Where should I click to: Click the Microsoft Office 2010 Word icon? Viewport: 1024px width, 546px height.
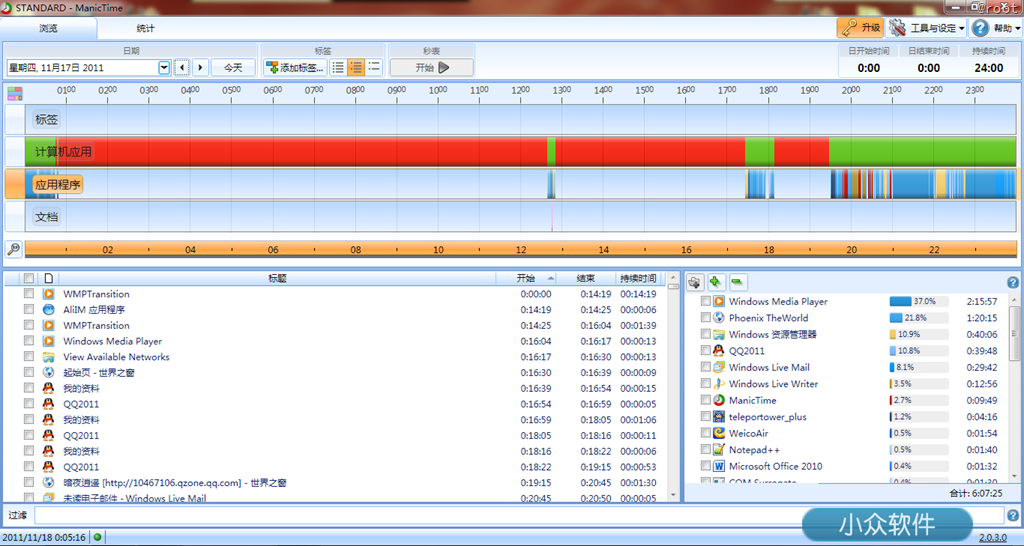pos(719,466)
